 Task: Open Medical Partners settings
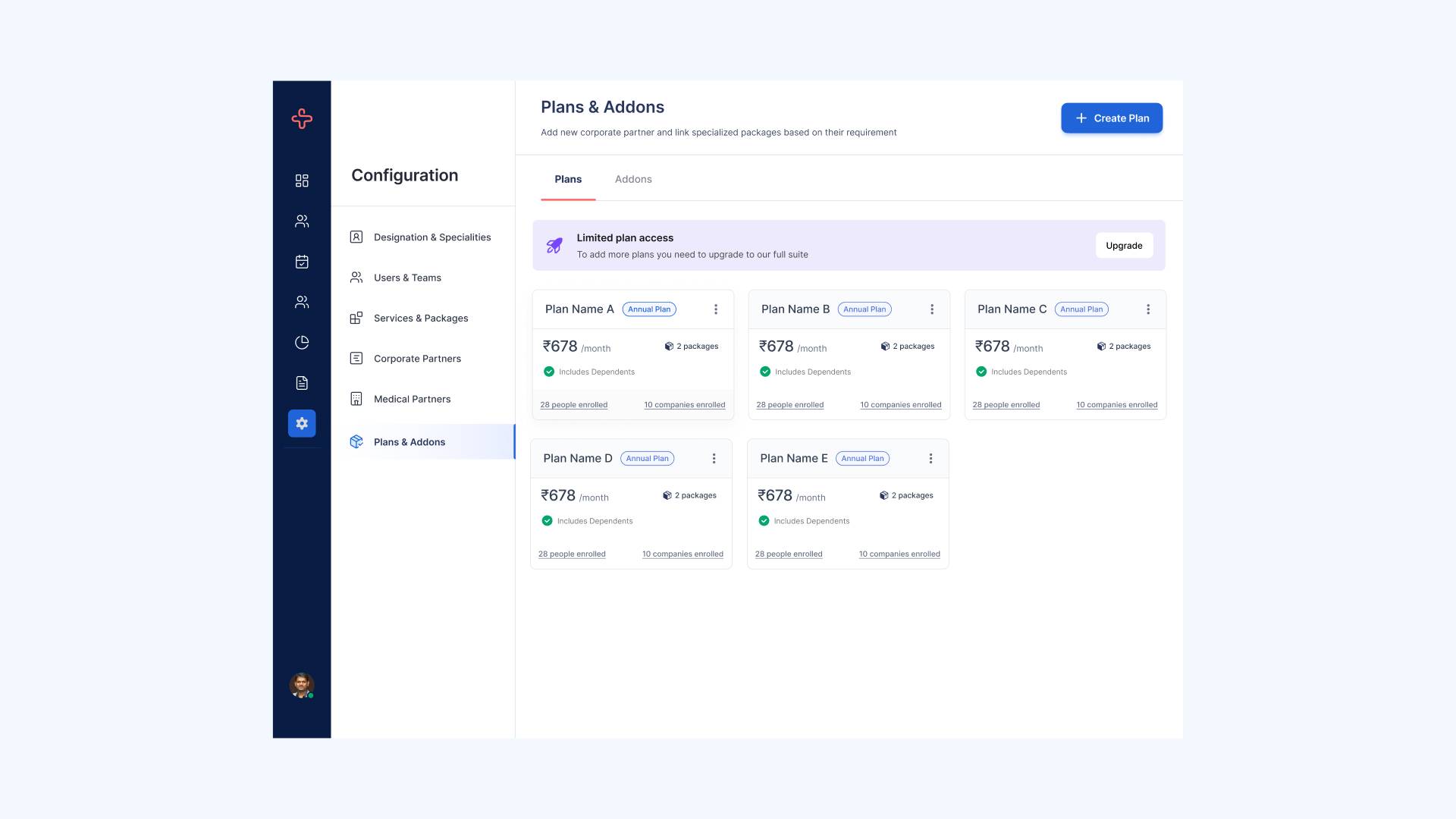[412, 398]
